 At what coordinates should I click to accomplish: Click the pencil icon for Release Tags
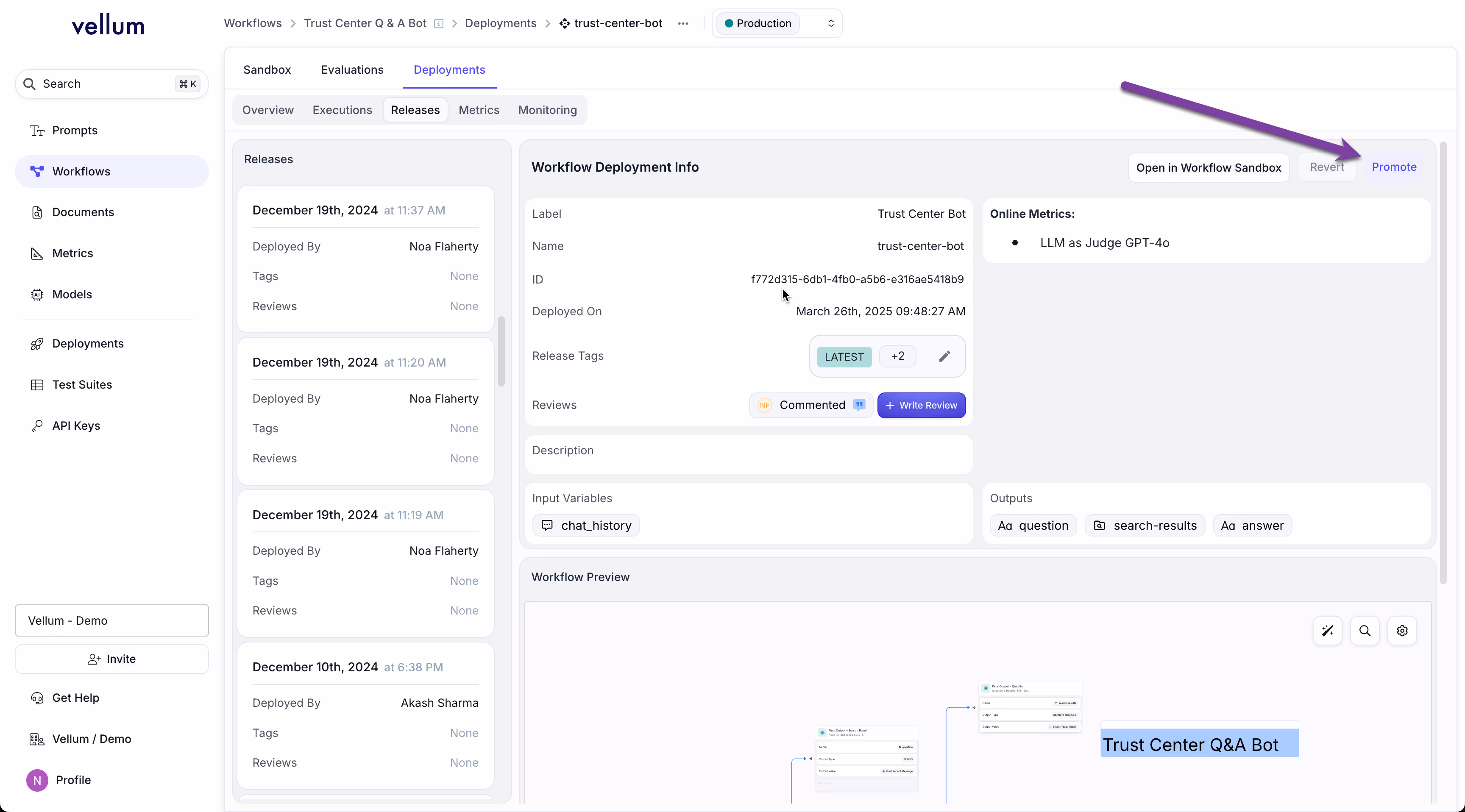944,356
